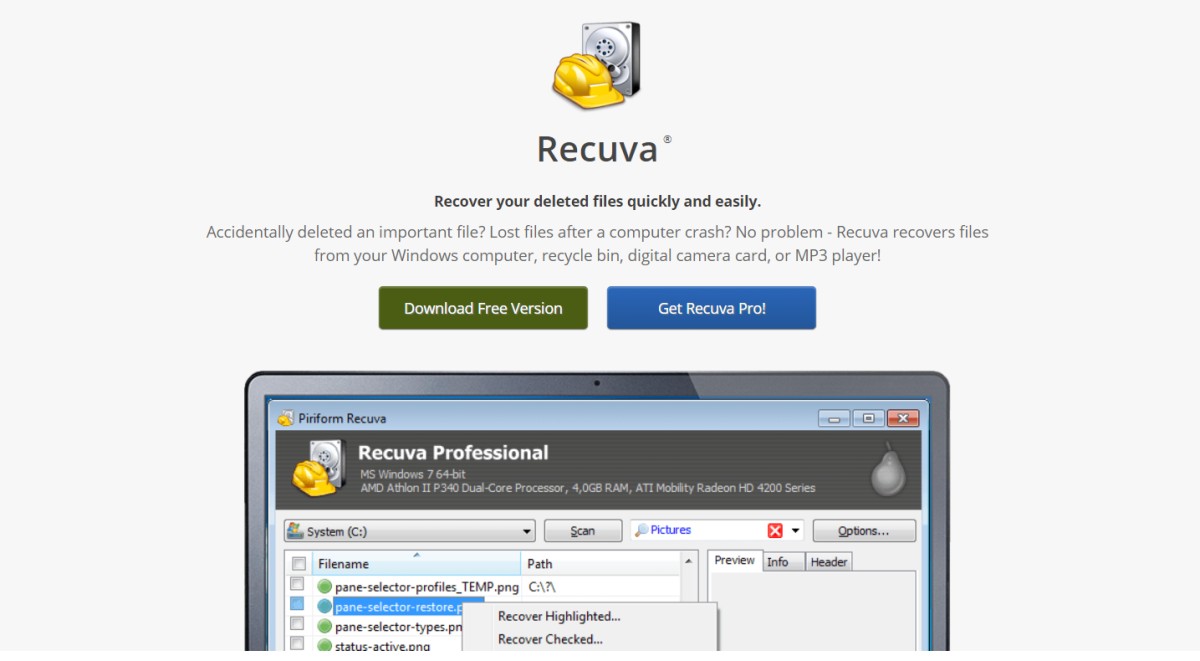Expand the Pictures filter dropdown arrow
Viewport: 1200px width, 661px height.
(x=796, y=531)
